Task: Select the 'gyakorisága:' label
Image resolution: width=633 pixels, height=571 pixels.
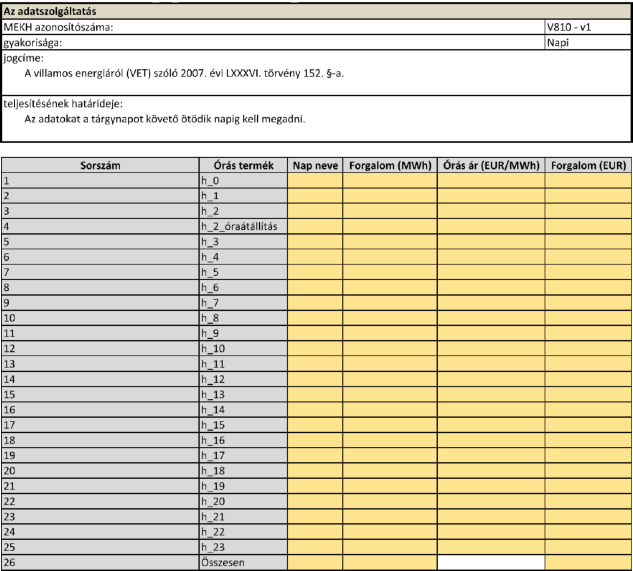Action: click(33, 42)
